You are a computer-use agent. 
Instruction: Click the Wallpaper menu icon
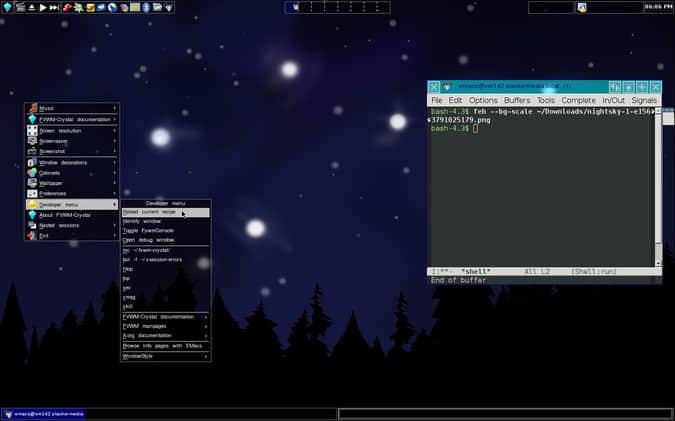pyautogui.click(x=32, y=183)
